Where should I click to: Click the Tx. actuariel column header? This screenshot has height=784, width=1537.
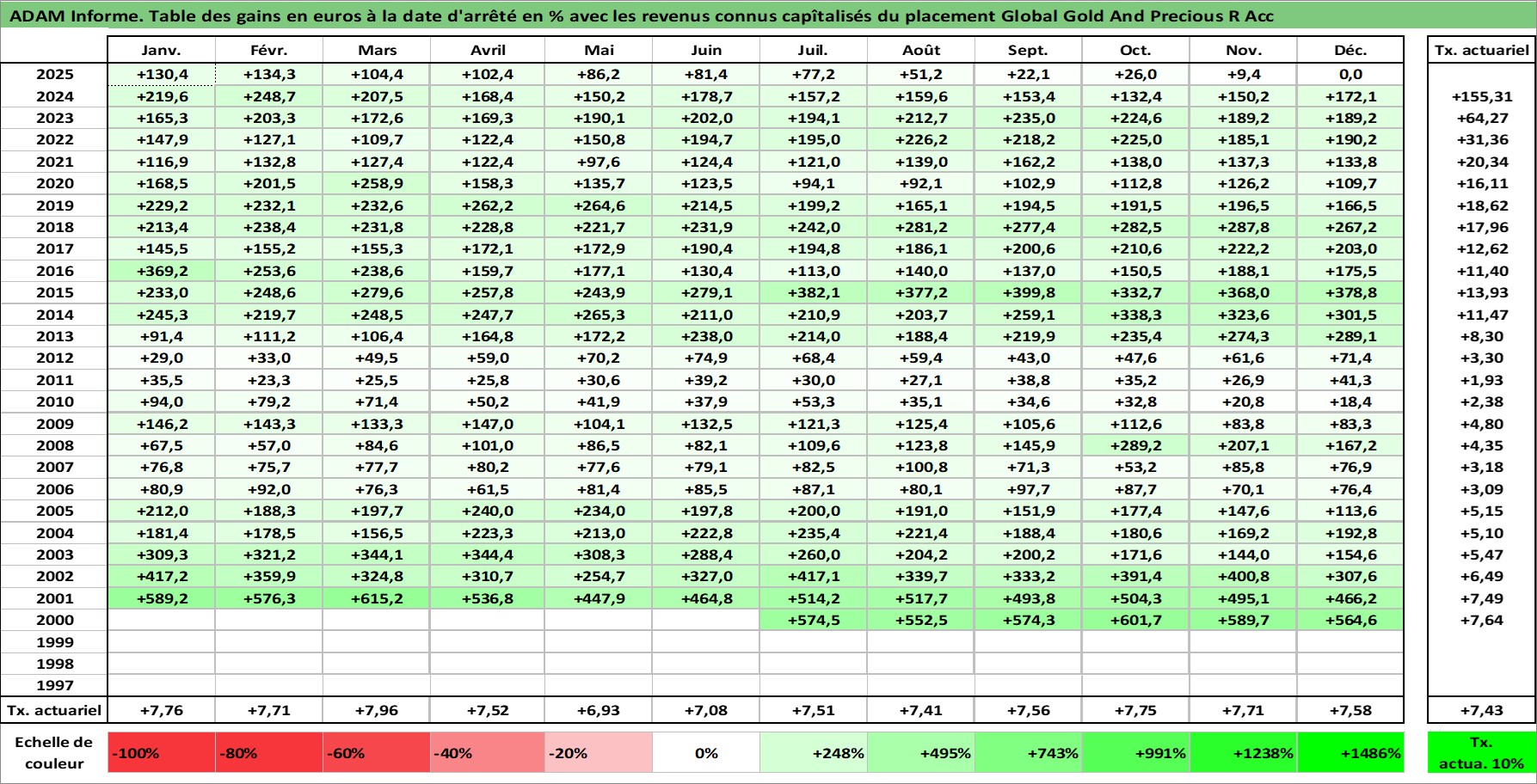tap(1481, 51)
